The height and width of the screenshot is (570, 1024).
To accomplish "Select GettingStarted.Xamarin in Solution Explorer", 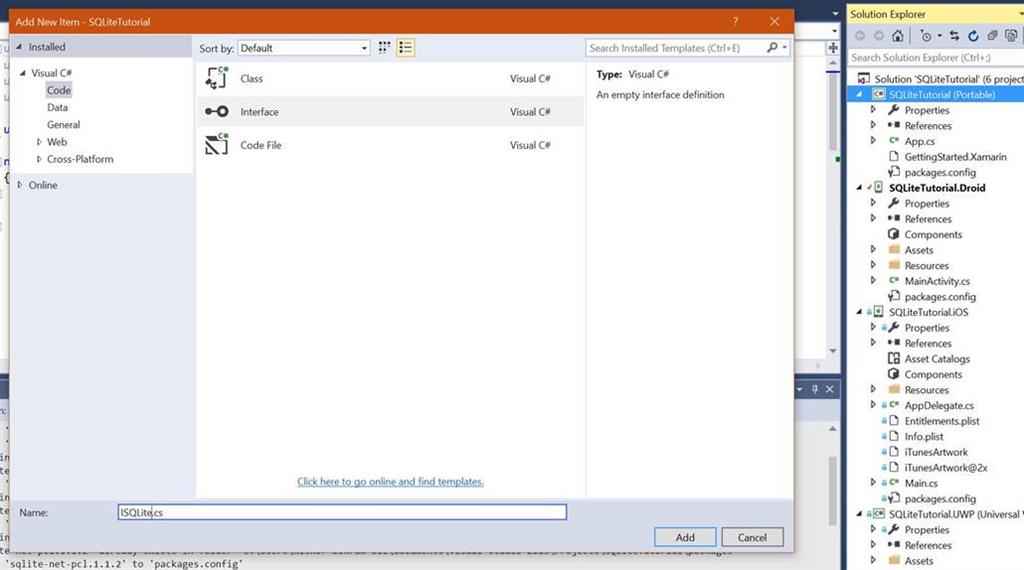I will [955, 157].
